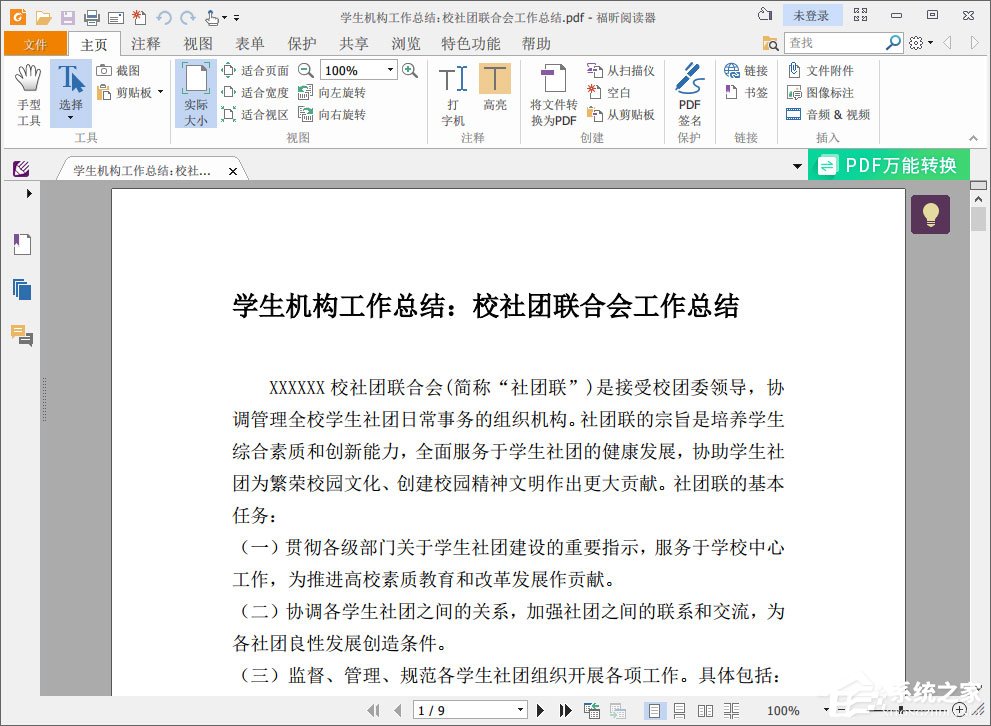Screen dimensions: 991x726
Task: Switch to the 视图 ribbon tab
Action: click(x=197, y=43)
